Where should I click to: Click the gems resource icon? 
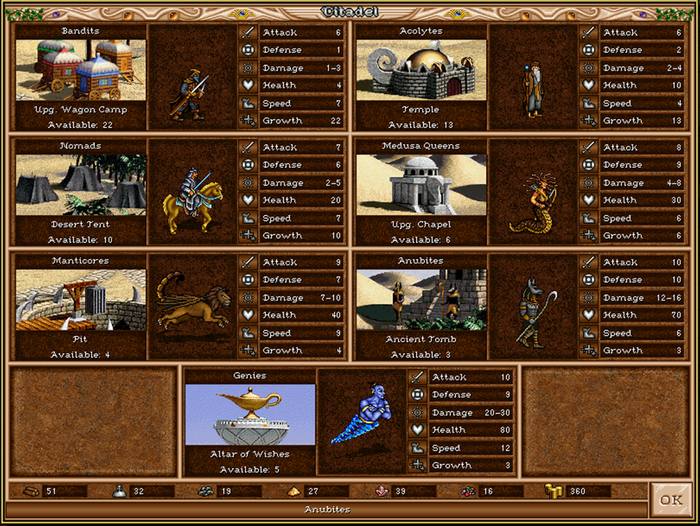468,491
